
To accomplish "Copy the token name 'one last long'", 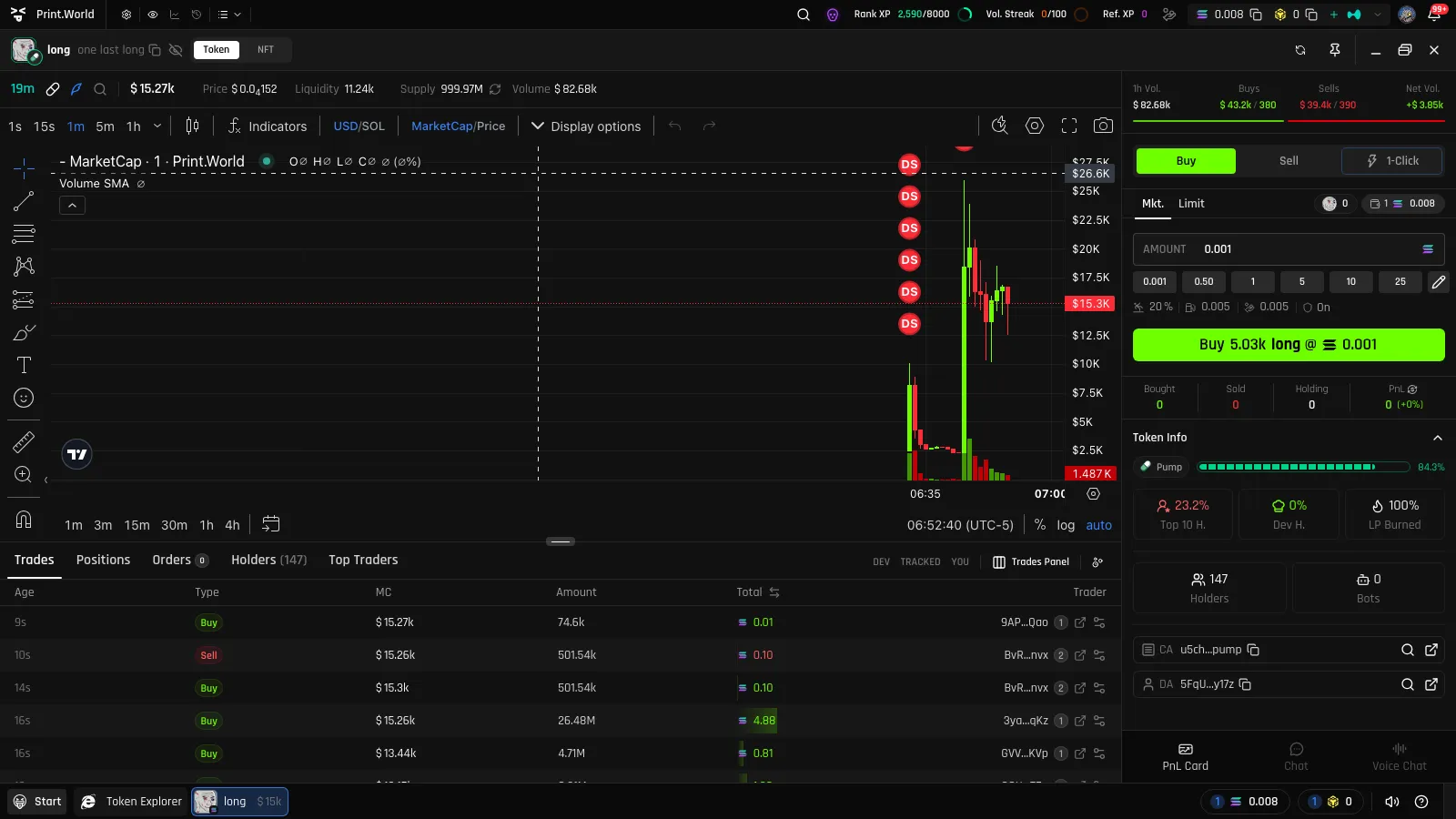I will click(x=155, y=50).
